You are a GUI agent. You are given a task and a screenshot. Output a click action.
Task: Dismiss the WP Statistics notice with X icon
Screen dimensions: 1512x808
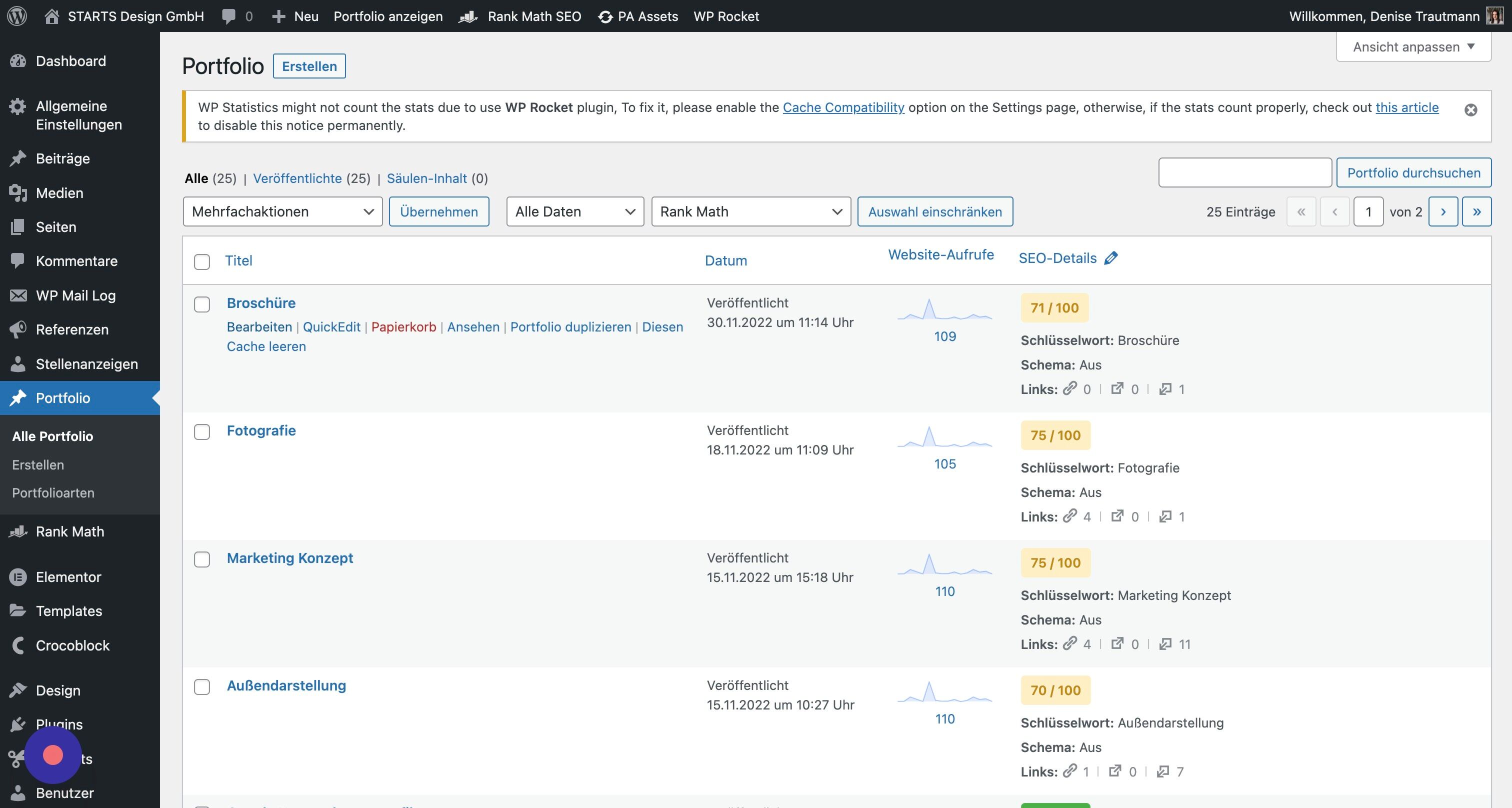click(1470, 109)
